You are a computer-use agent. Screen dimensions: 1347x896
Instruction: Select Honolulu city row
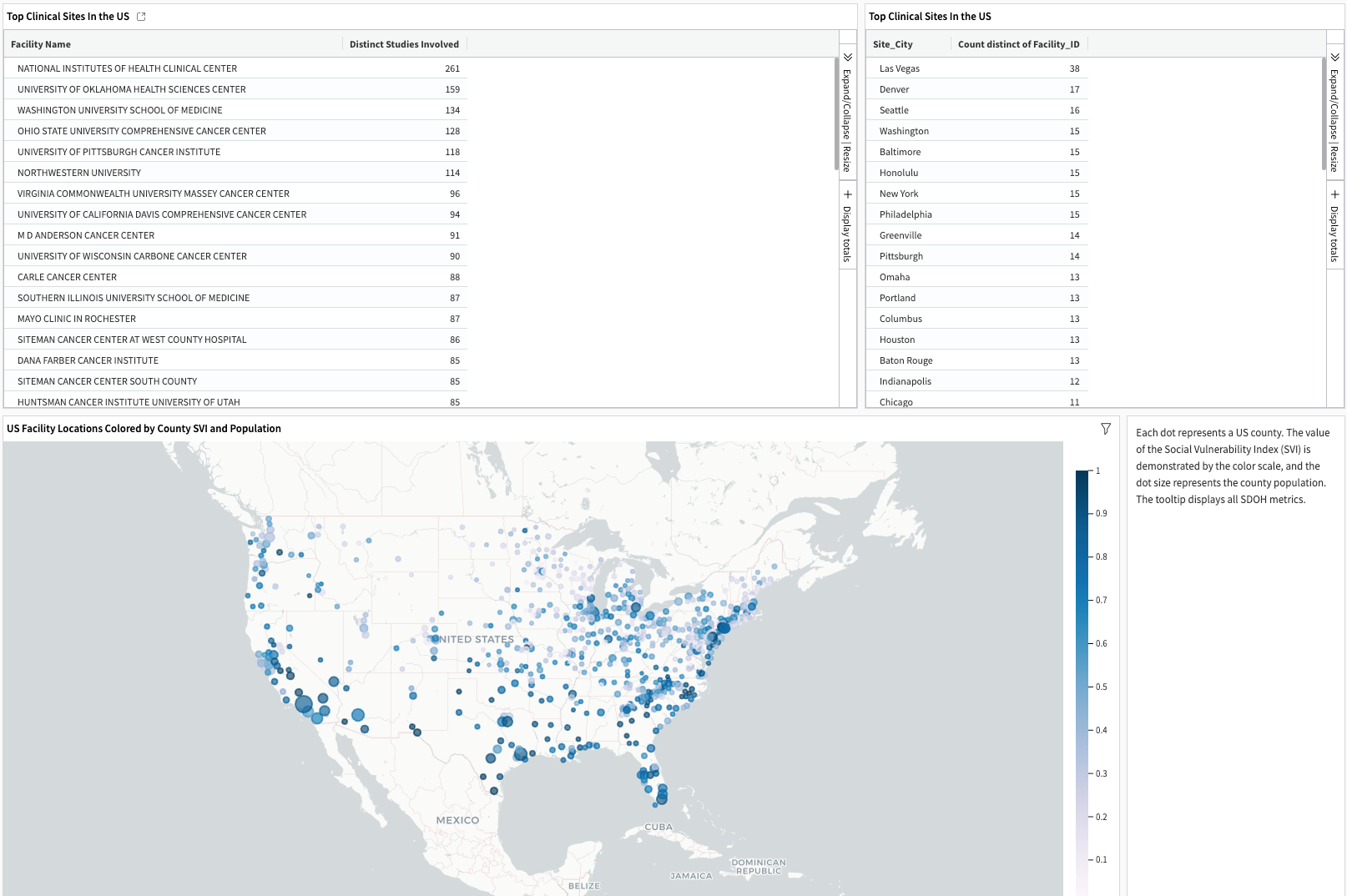click(x=976, y=173)
